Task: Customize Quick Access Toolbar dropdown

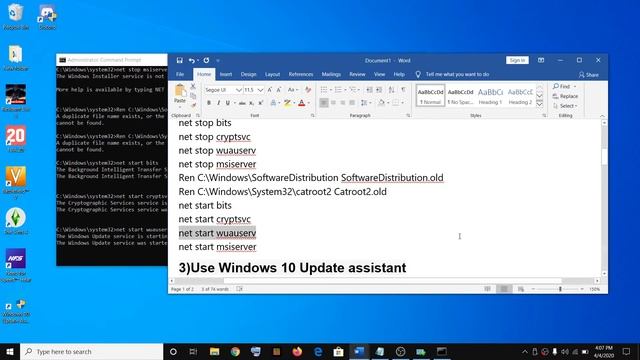Action: click(x=218, y=60)
